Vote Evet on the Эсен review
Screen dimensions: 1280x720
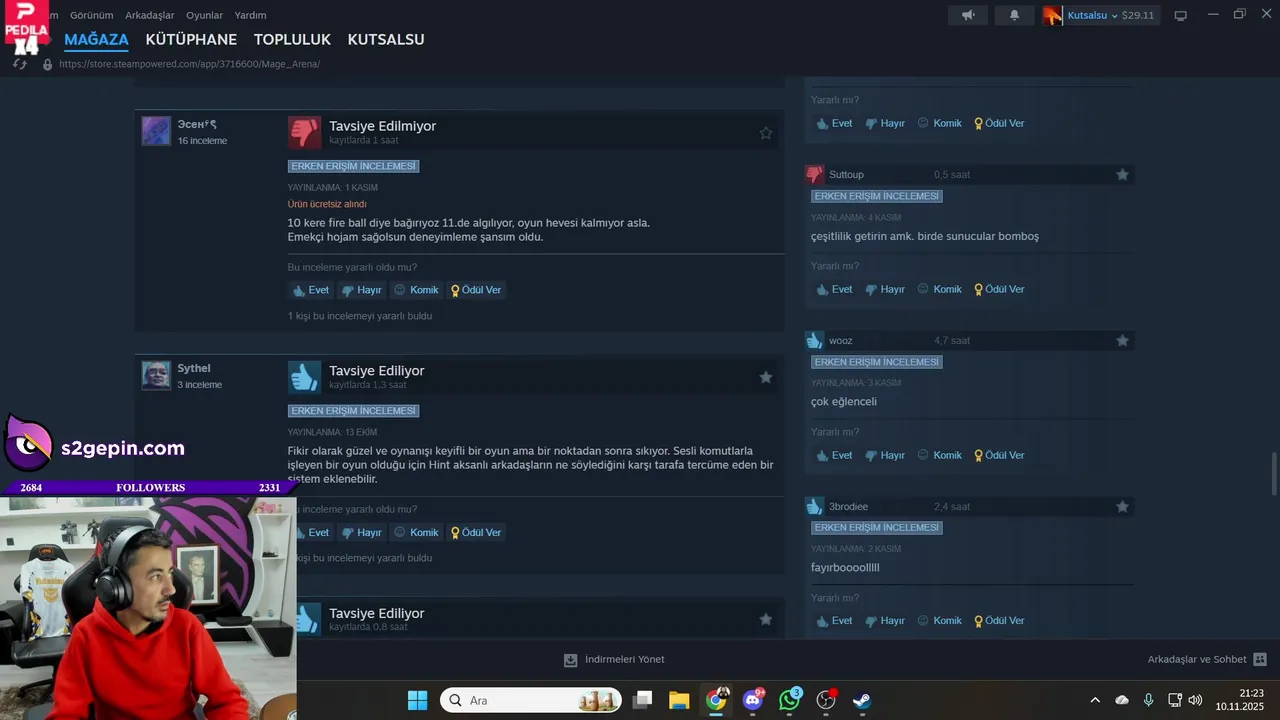pyautogui.click(x=310, y=290)
